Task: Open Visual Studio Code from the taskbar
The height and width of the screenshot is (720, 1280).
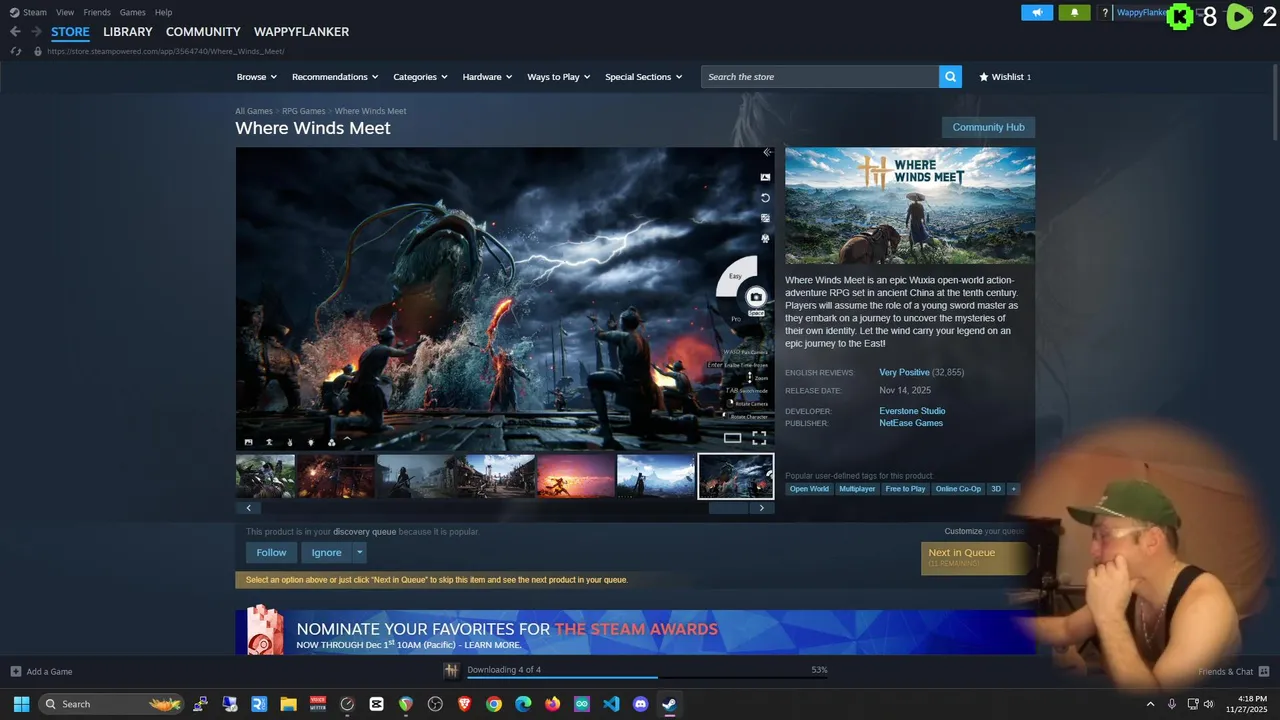Action: [611, 704]
